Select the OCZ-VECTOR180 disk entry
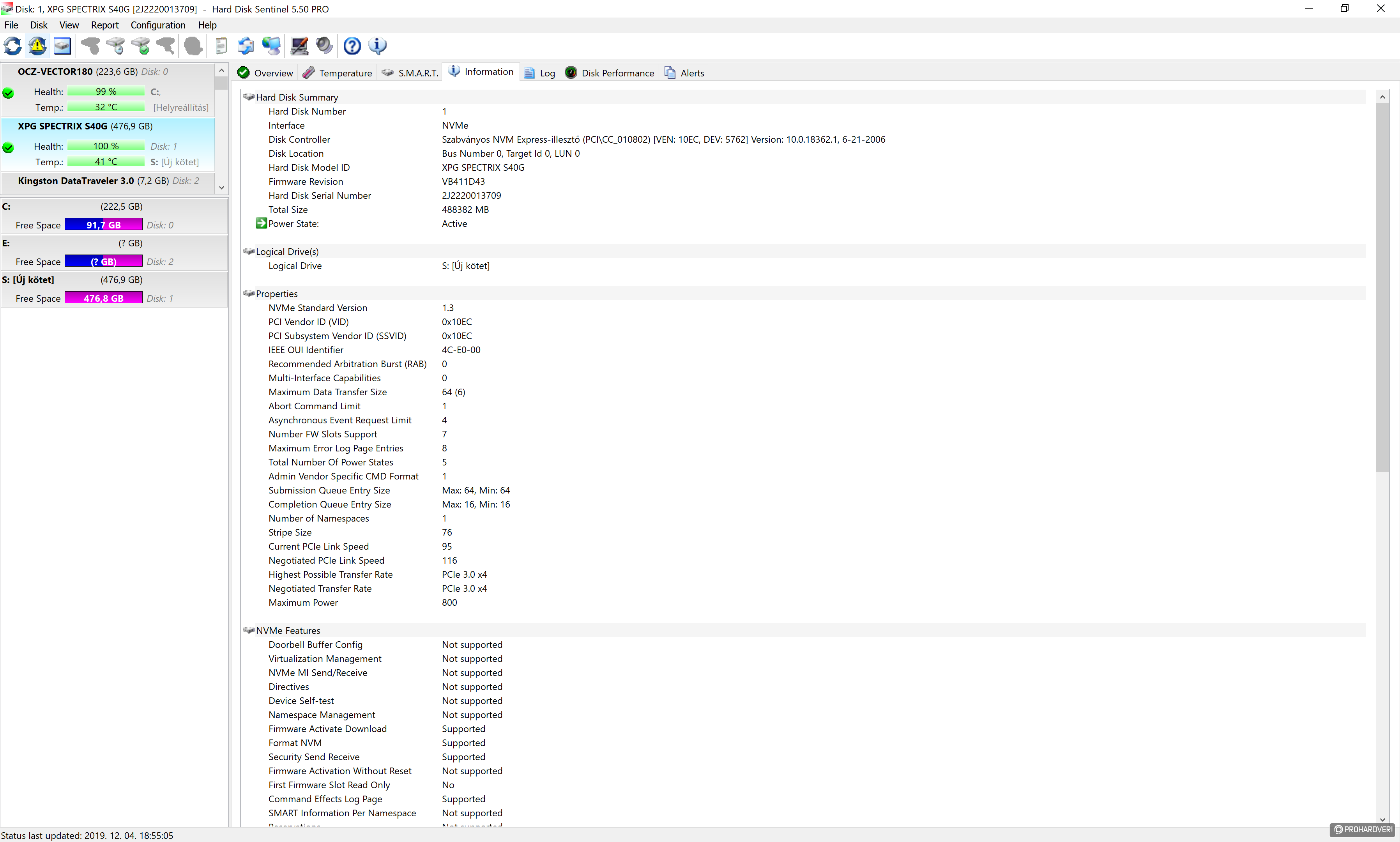The width and height of the screenshot is (1400, 842). 108,90
